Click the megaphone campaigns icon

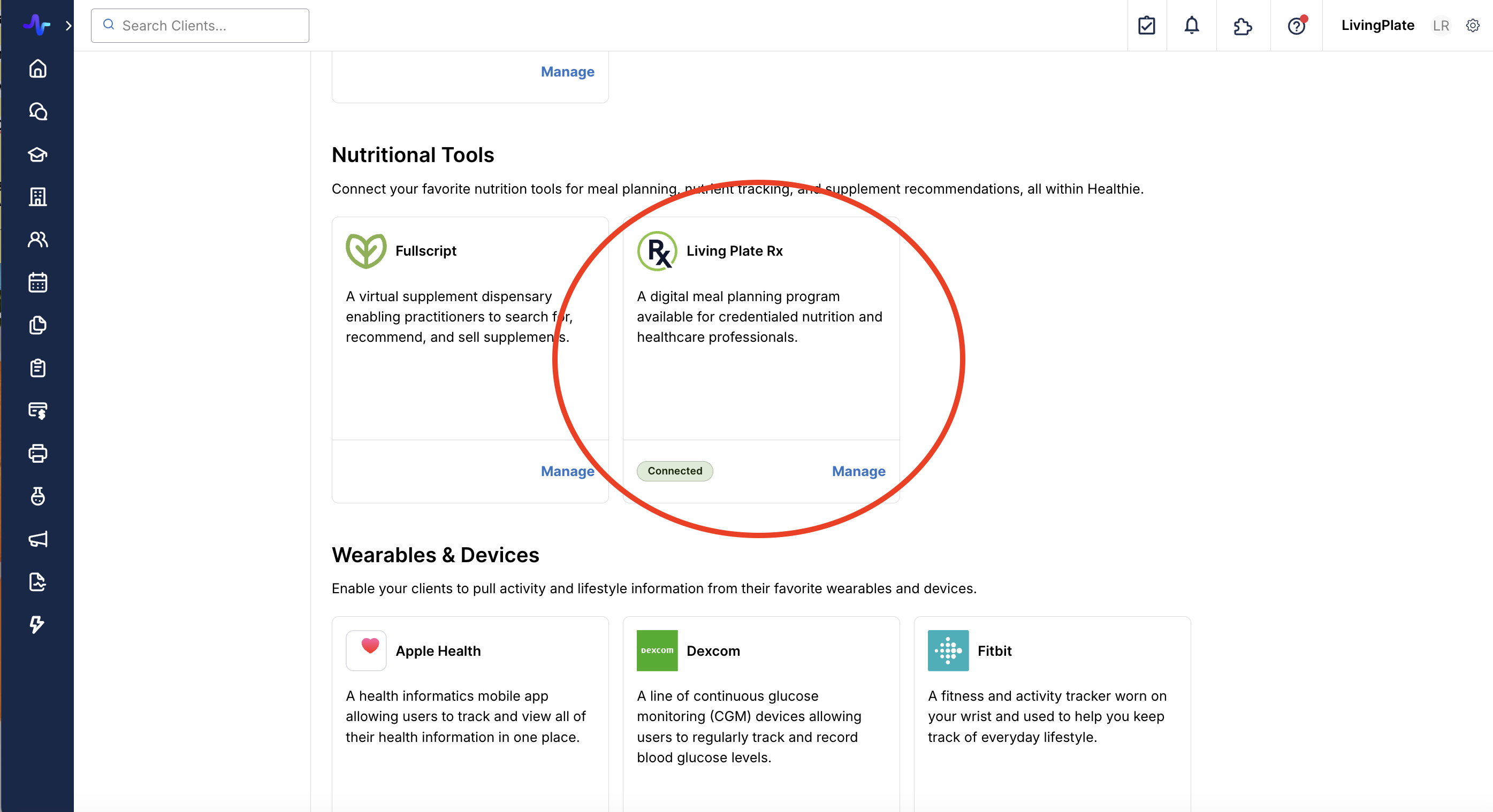pyautogui.click(x=37, y=539)
